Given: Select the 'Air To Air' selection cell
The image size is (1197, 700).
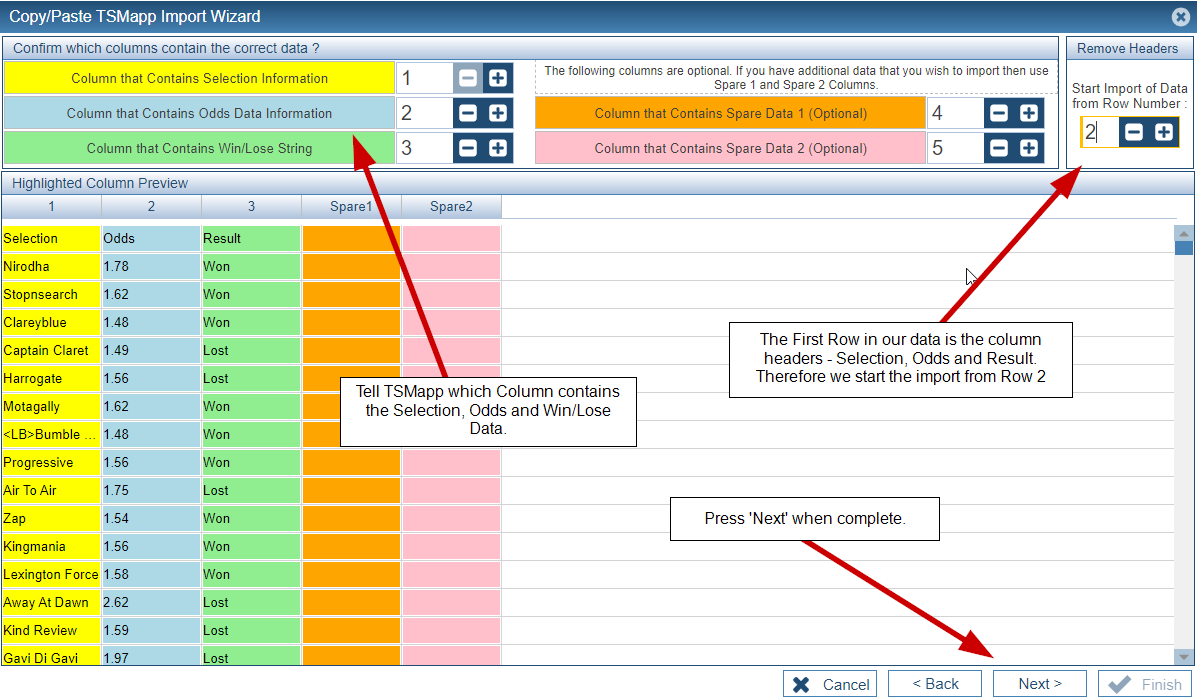Looking at the screenshot, I should point(51,490).
